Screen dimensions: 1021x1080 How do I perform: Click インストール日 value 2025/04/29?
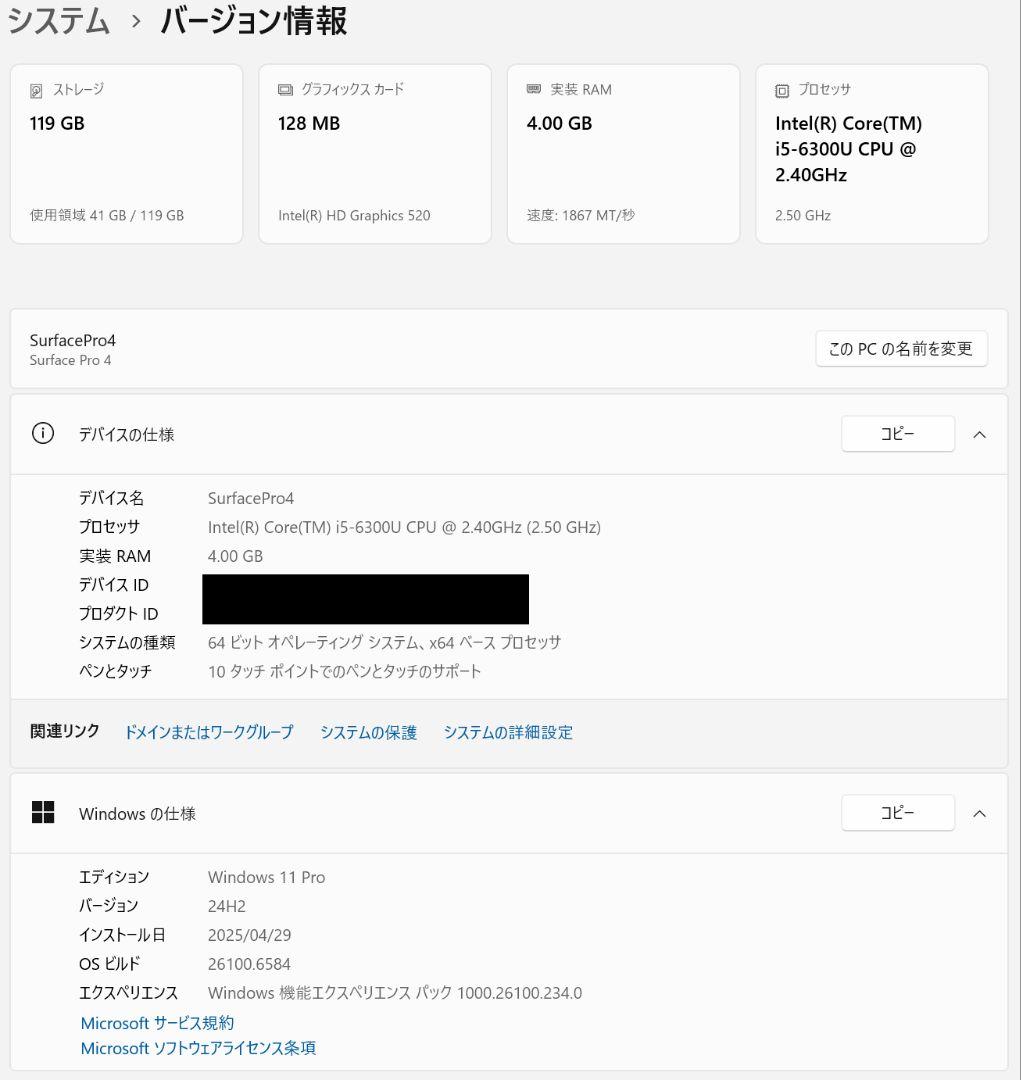point(249,935)
